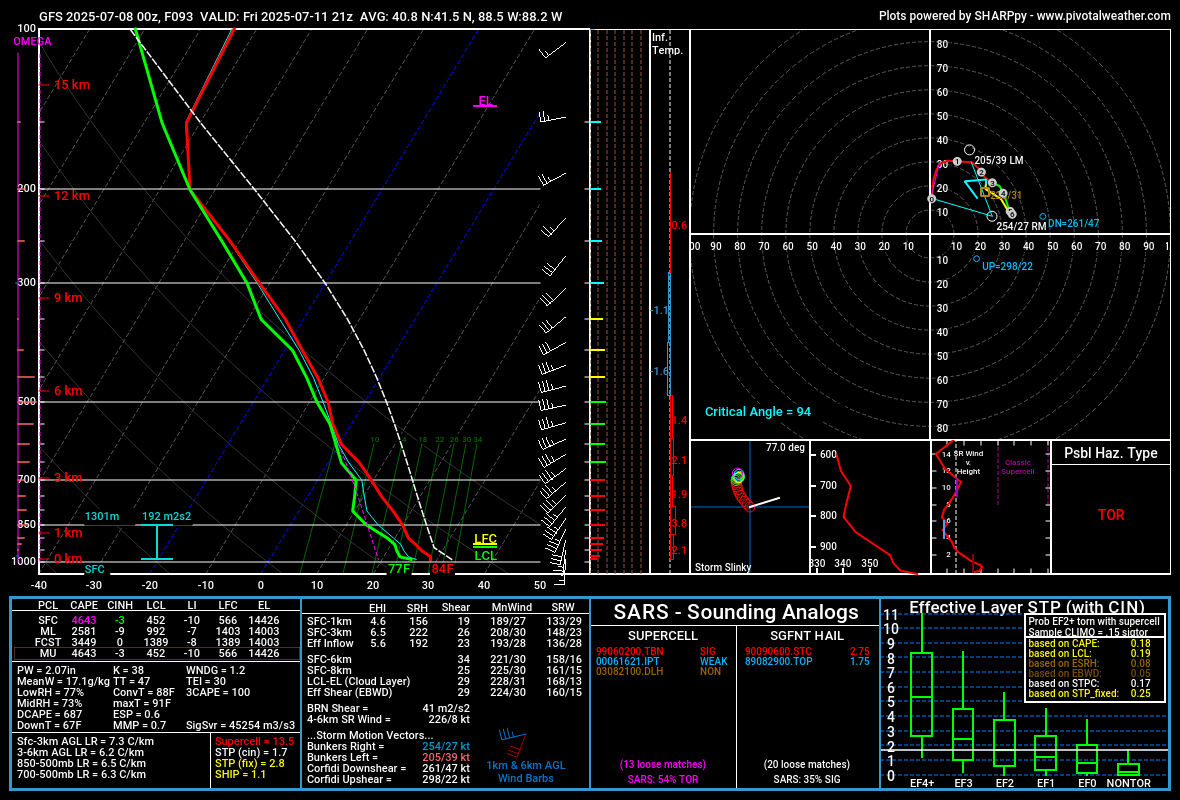Click the 'Bunkers Left =' storm motion row
Image resolution: width=1180 pixels, height=800 pixels.
(388, 757)
